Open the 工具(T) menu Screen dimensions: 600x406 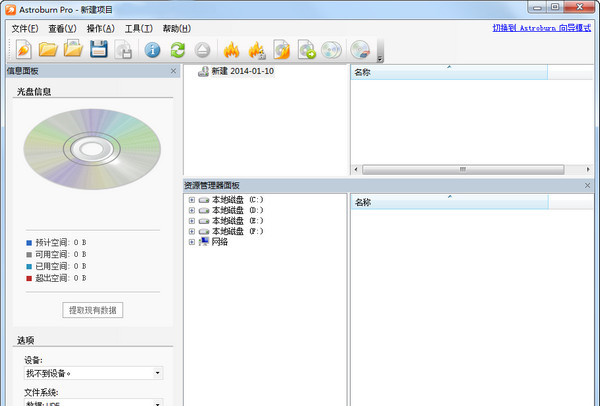tap(139, 29)
